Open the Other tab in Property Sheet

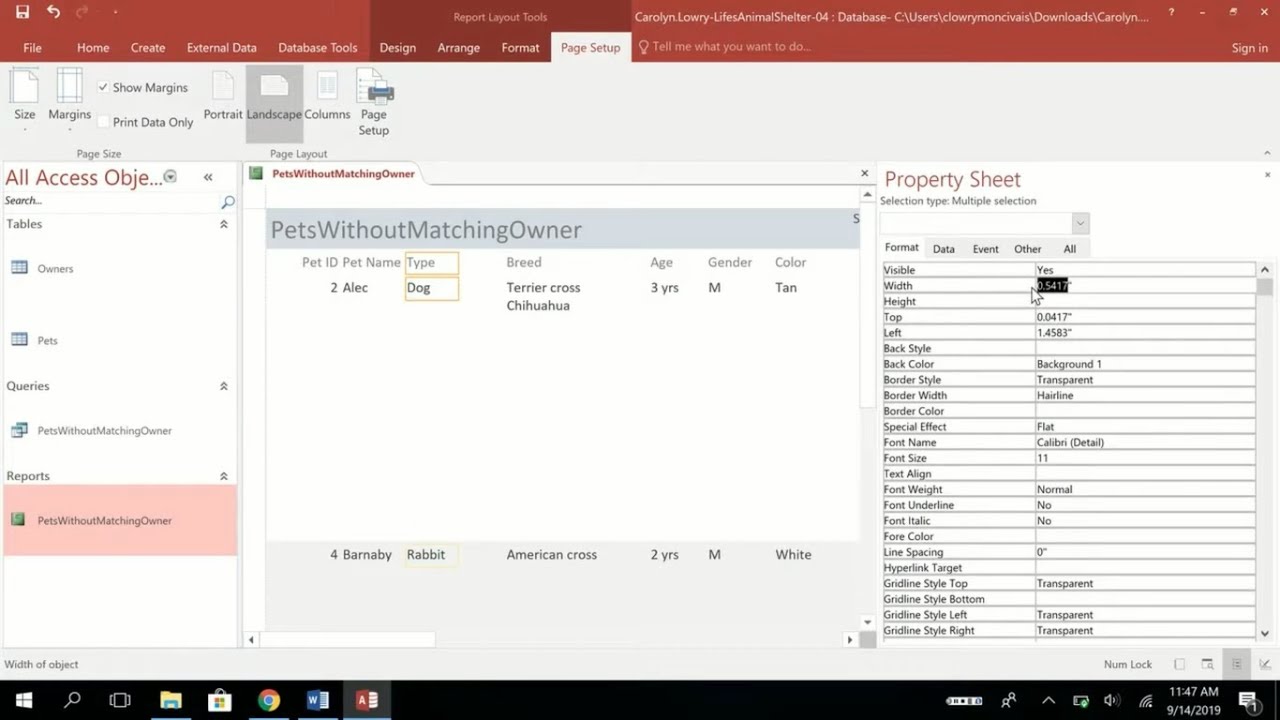[1028, 249]
